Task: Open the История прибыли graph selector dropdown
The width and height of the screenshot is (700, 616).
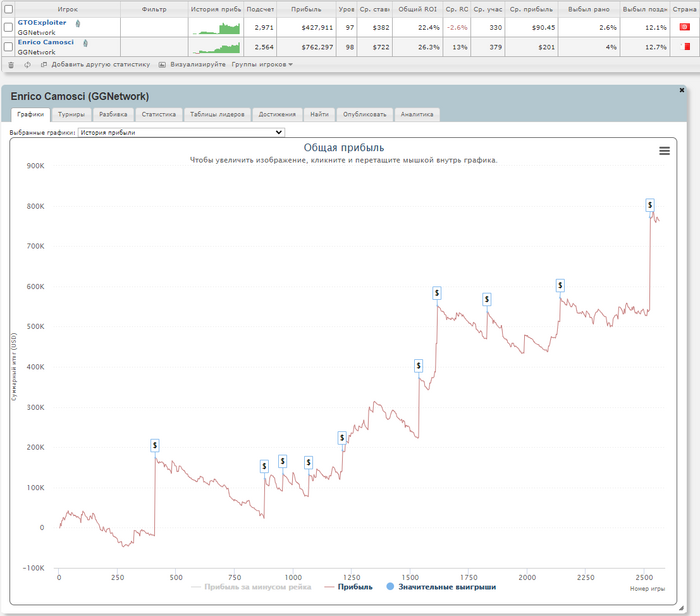Action: (x=181, y=132)
